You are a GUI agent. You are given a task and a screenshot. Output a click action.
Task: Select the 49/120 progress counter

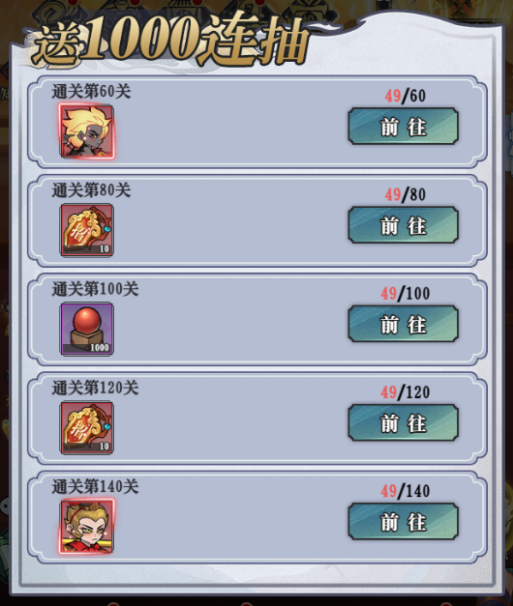[x=405, y=393]
